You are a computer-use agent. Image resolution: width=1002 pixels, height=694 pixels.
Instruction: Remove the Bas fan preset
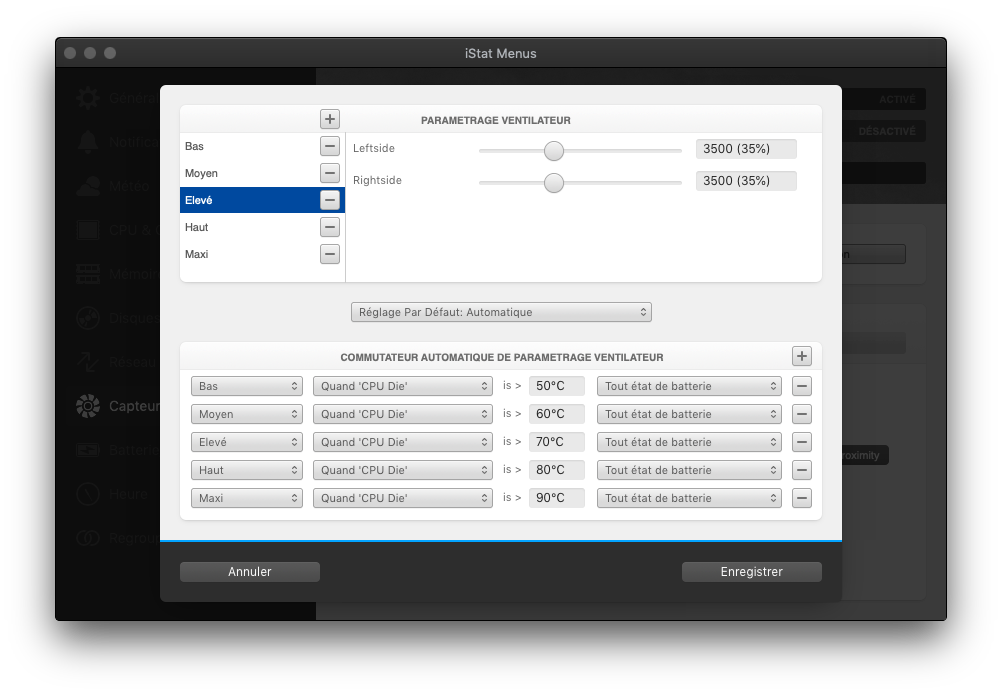coord(330,146)
